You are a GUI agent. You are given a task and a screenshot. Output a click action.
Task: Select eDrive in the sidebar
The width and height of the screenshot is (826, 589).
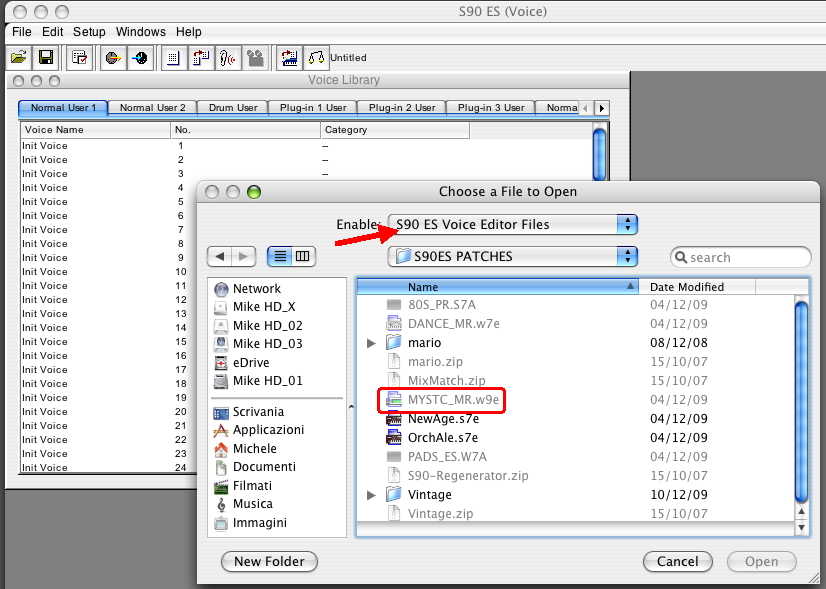242,362
